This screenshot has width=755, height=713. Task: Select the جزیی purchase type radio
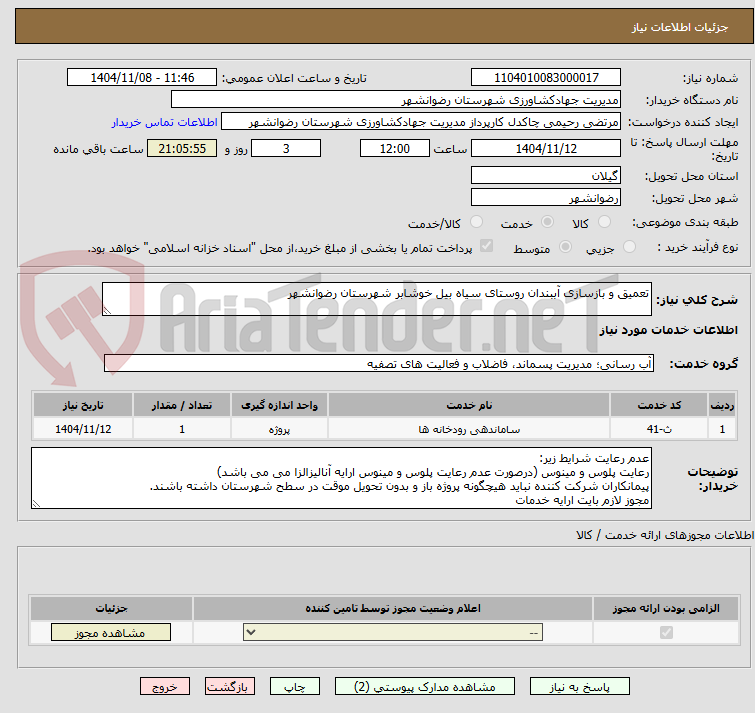coord(629,247)
